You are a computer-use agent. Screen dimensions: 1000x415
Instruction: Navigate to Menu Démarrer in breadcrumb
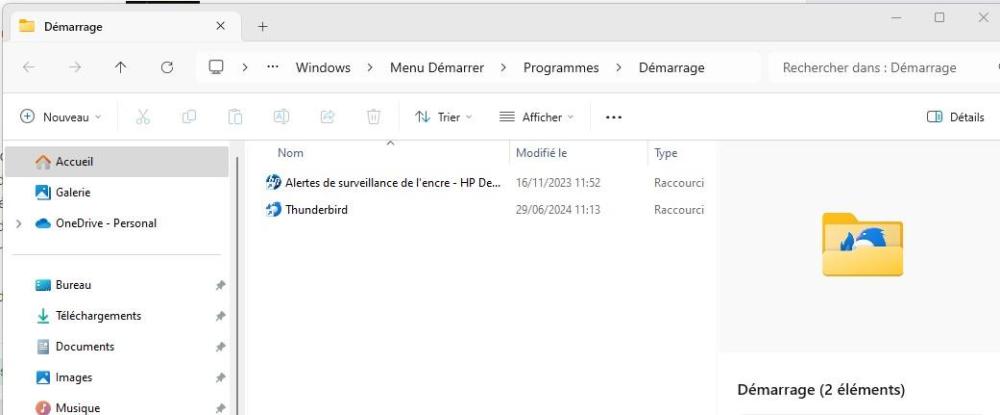(x=437, y=68)
